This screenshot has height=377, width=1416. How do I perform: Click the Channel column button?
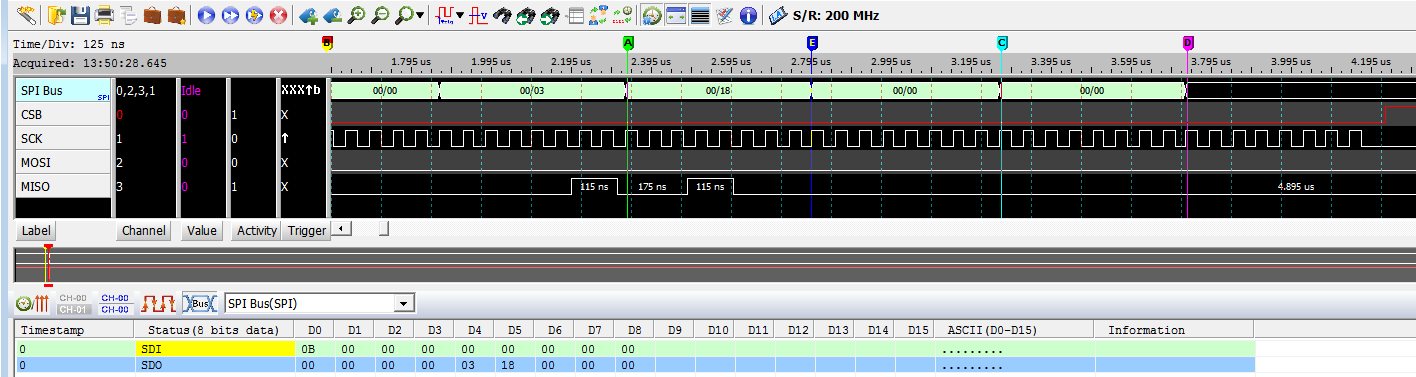click(143, 230)
